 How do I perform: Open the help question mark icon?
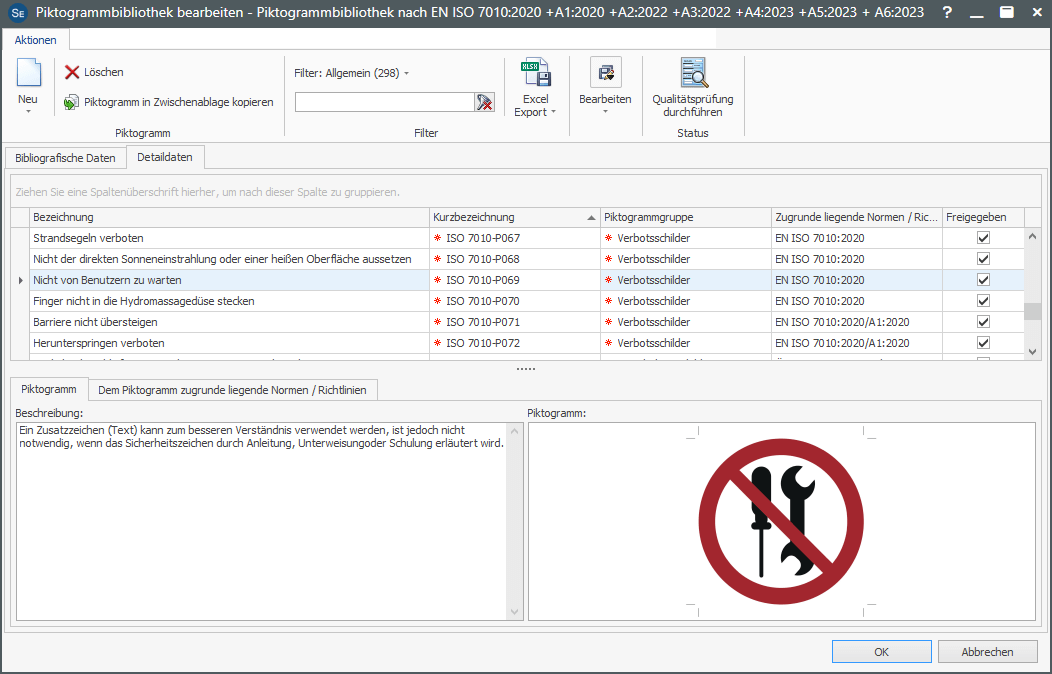pyautogui.click(x=947, y=13)
